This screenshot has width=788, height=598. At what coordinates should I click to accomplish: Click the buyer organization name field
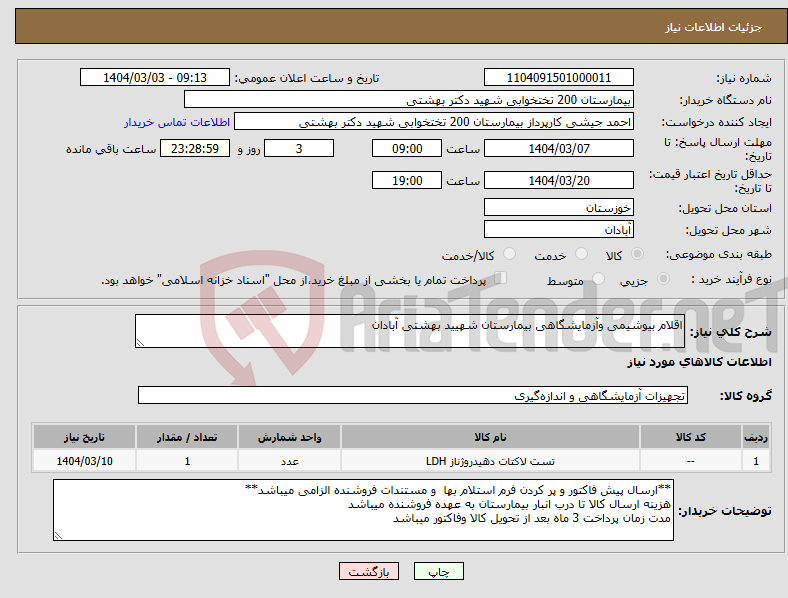(409, 99)
